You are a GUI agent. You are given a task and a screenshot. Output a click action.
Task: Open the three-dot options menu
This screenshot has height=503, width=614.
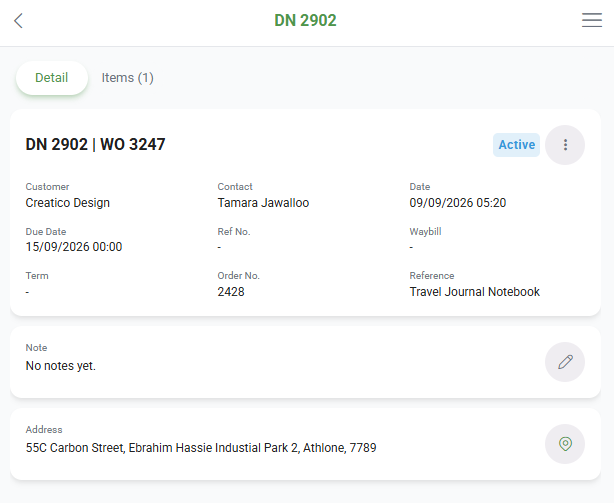click(x=565, y=145)
